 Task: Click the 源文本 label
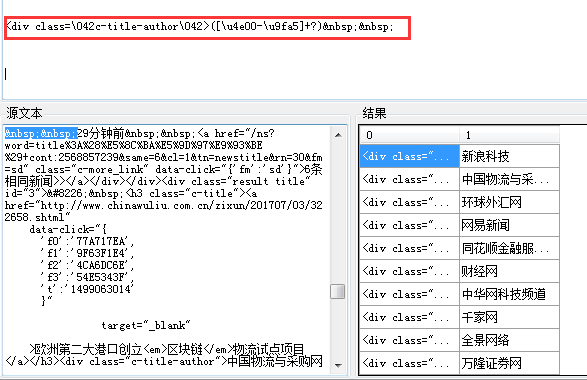24,113
